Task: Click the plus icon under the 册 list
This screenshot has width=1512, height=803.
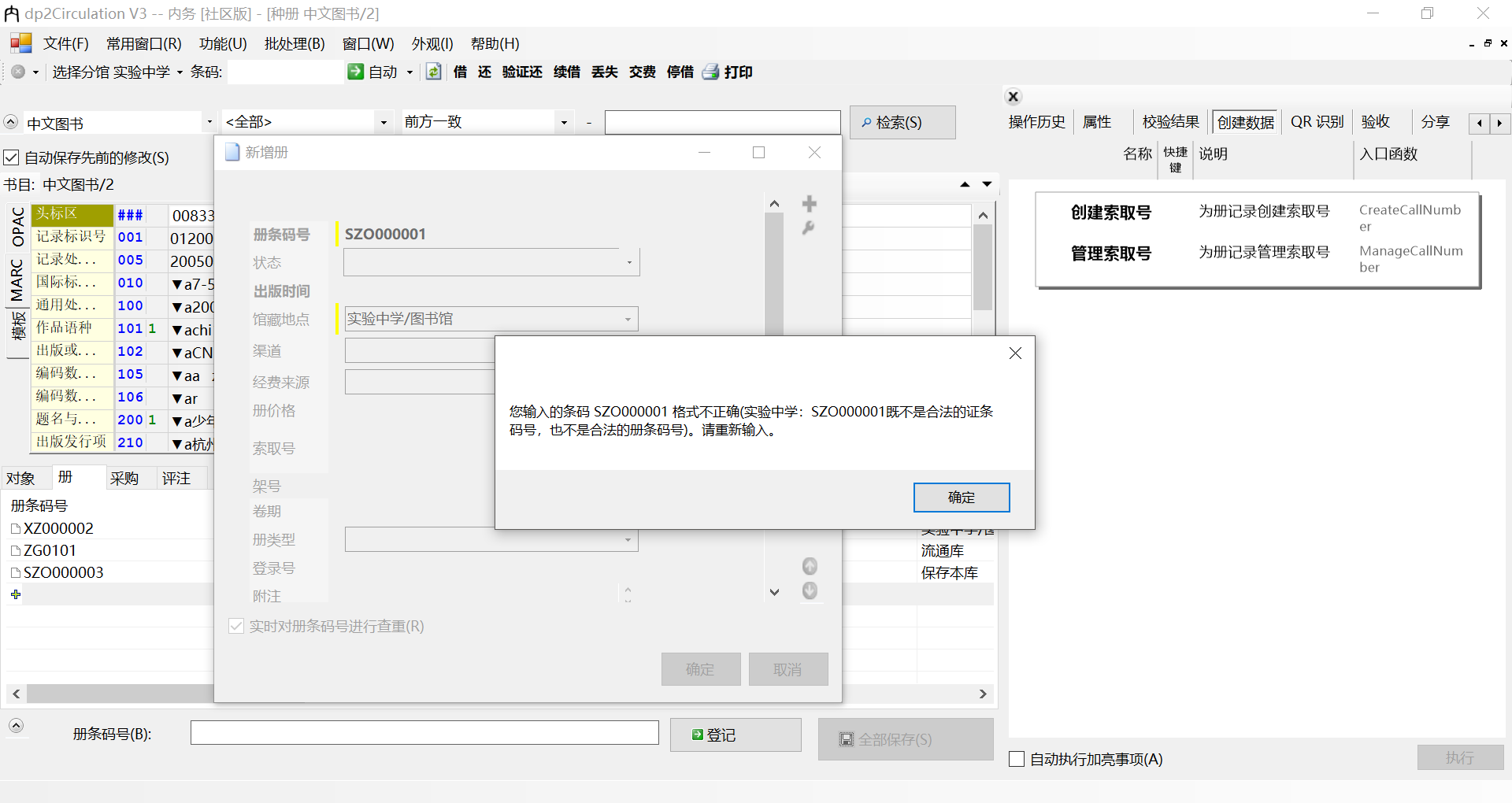Action: pos(16,594)
